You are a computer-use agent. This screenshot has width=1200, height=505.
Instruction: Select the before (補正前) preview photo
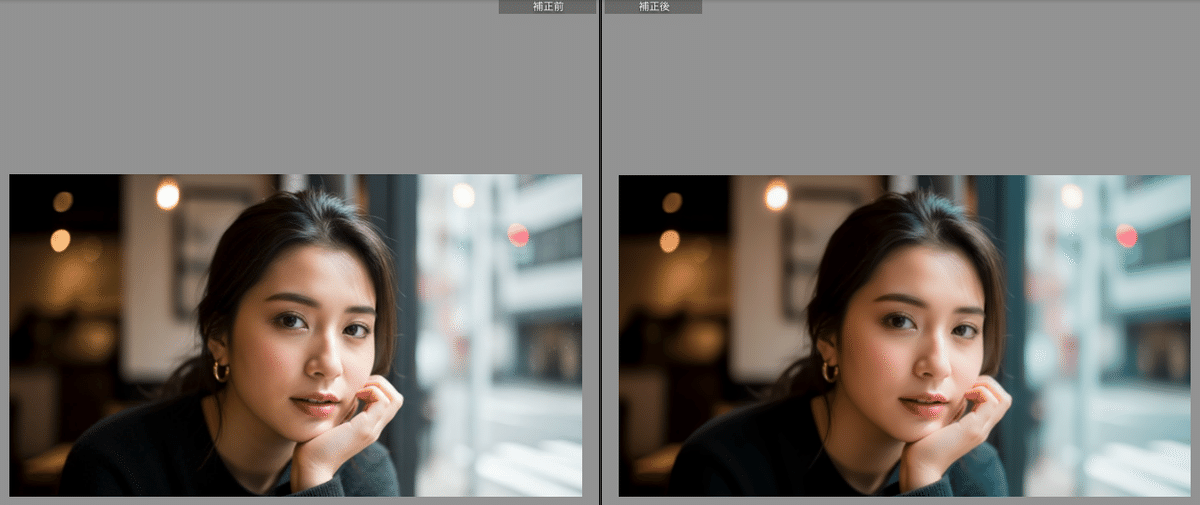[x=295, y=335]
